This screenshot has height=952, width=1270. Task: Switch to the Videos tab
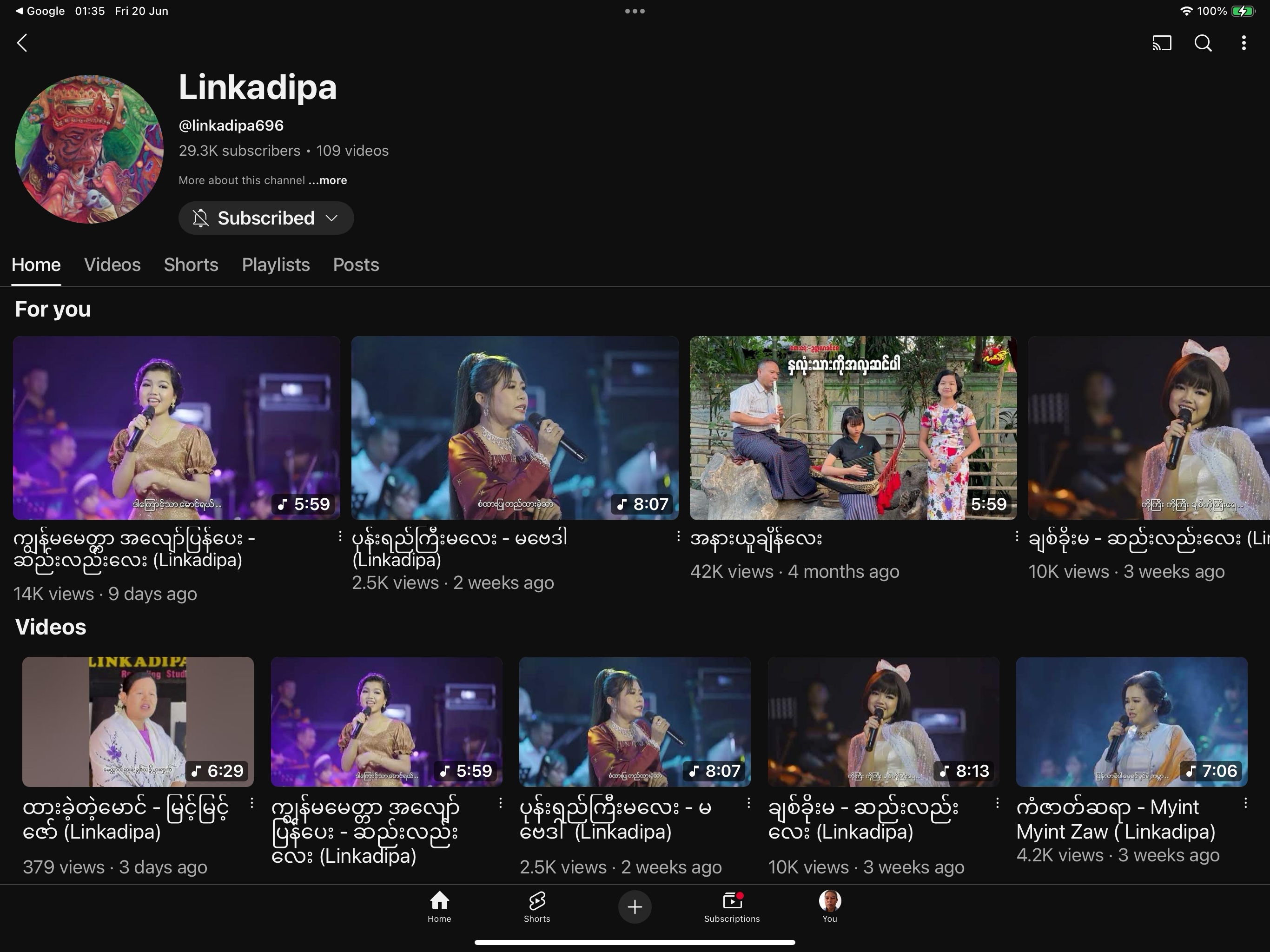click(x=112, y=264)
